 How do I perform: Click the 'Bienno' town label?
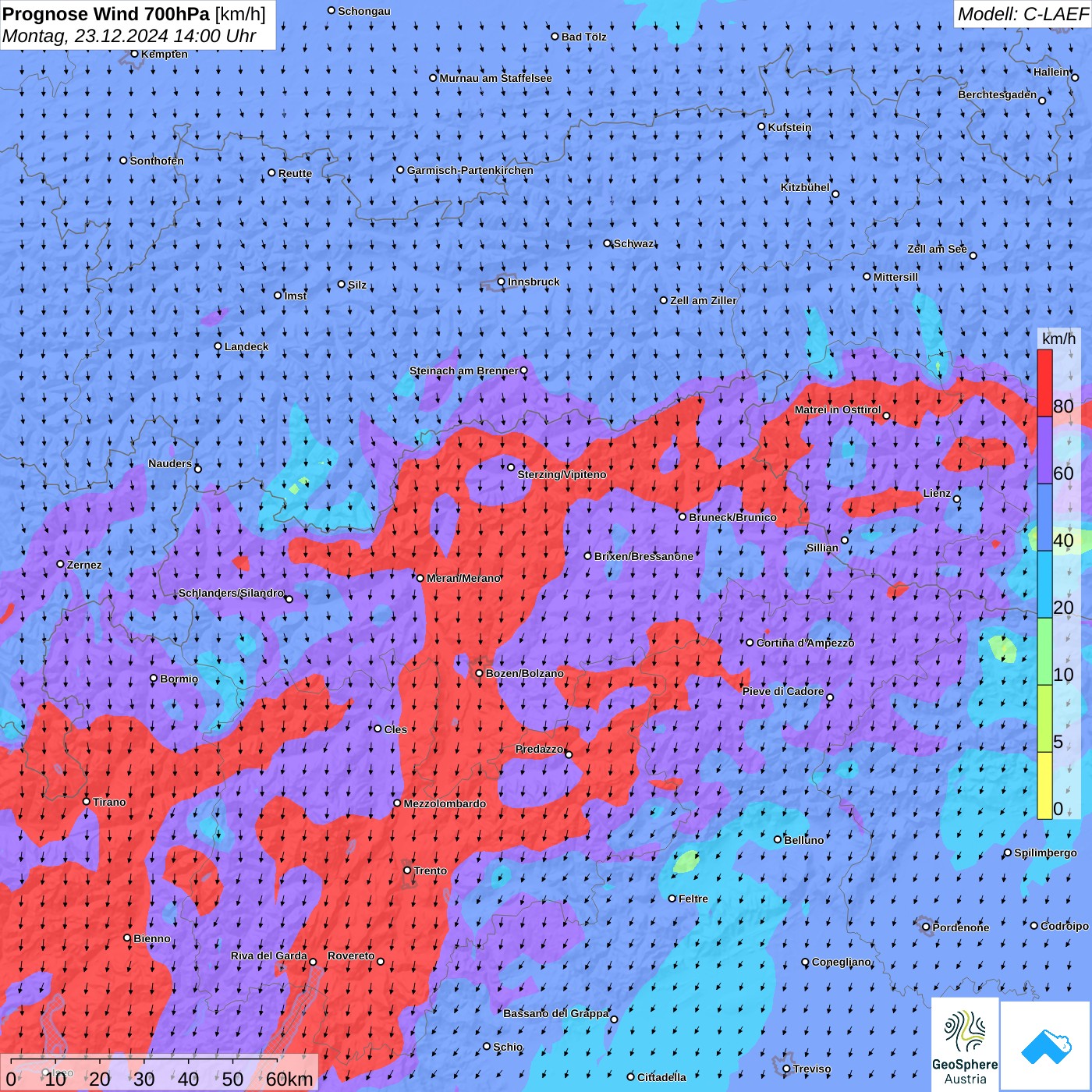[x=151, y=938]
